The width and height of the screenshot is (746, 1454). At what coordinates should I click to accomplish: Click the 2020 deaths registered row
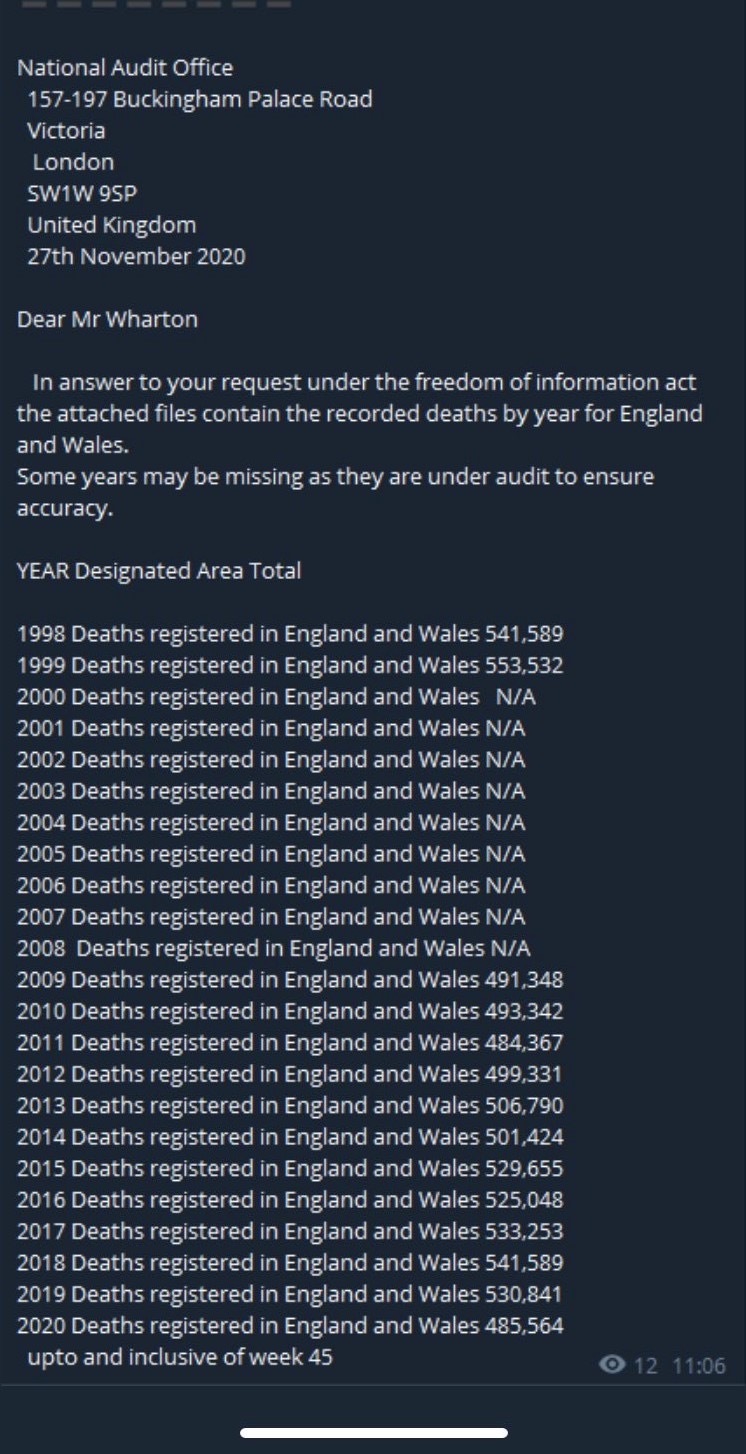click(290, 1325)
